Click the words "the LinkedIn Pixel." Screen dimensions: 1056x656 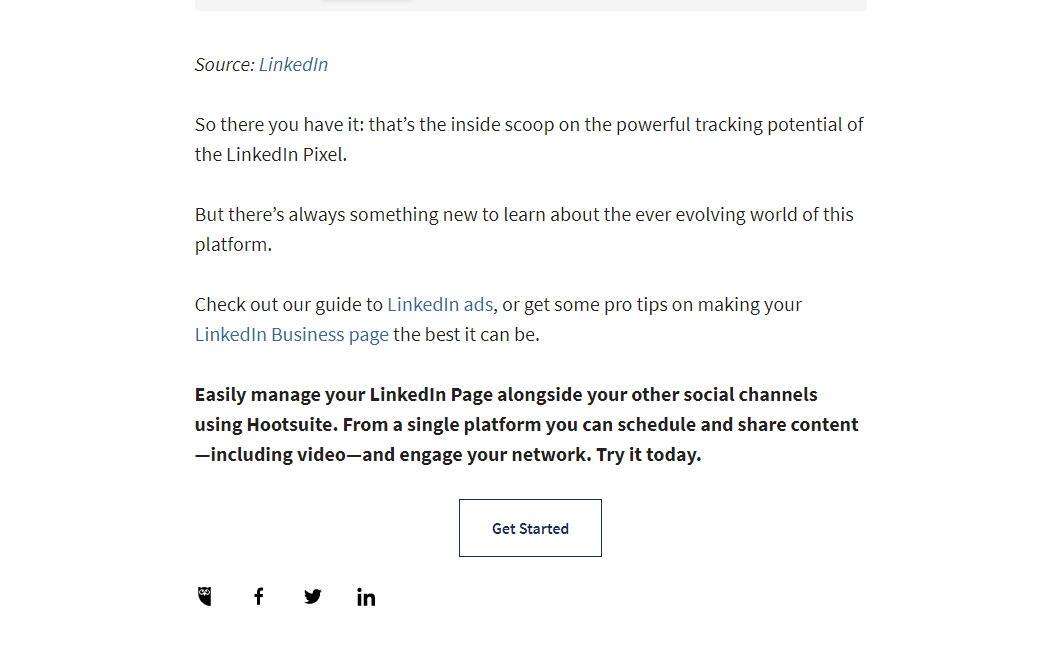pyautogui.click(x=271, y=155)
